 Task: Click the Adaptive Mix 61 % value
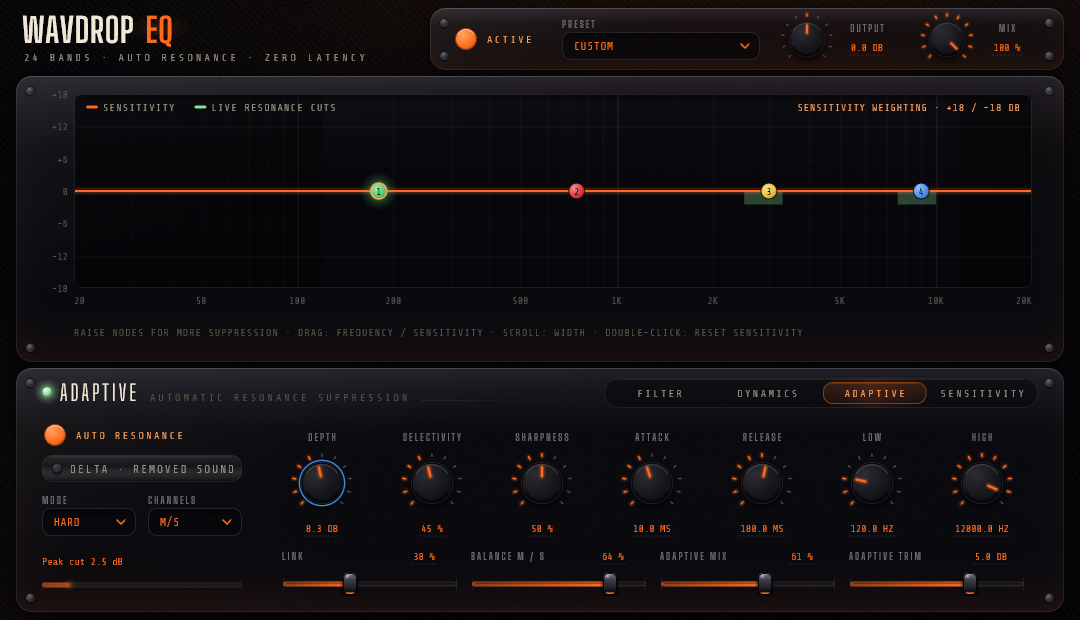(802, 557)
